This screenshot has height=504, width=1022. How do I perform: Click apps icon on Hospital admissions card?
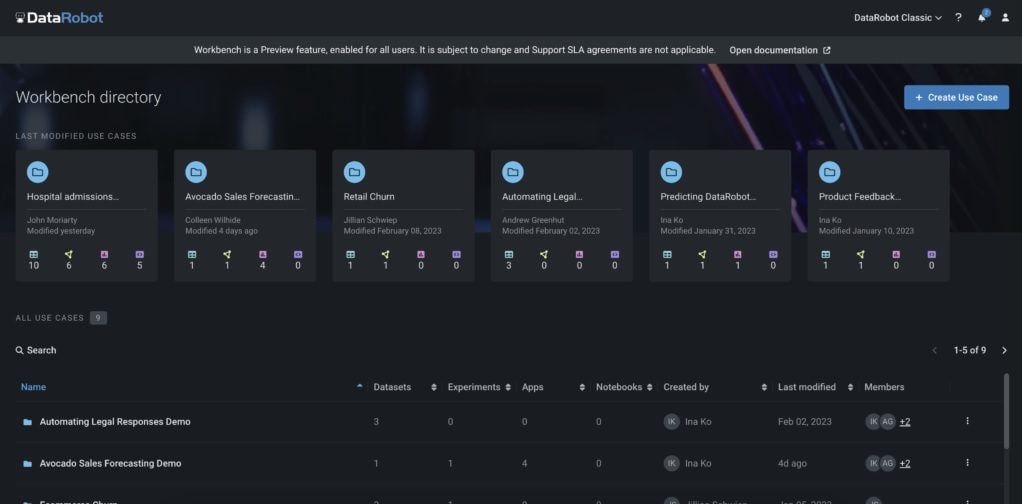click(104, 254)
